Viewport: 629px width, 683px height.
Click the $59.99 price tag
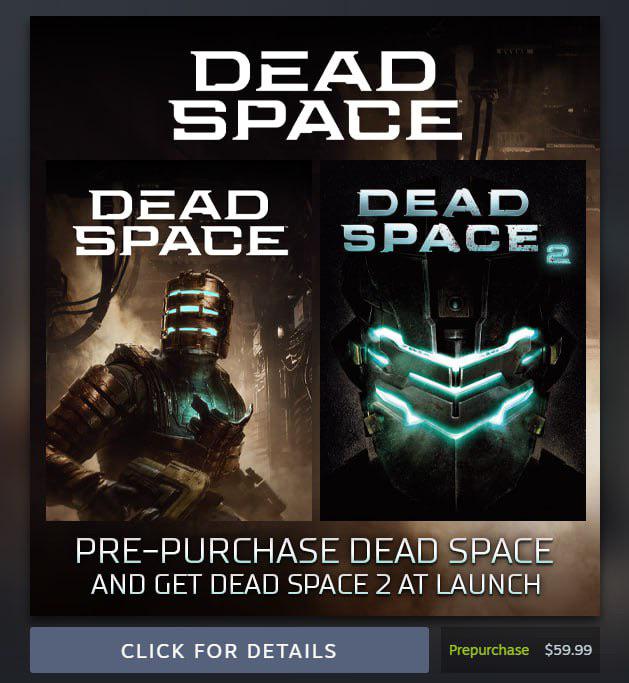tap(568, 650)
